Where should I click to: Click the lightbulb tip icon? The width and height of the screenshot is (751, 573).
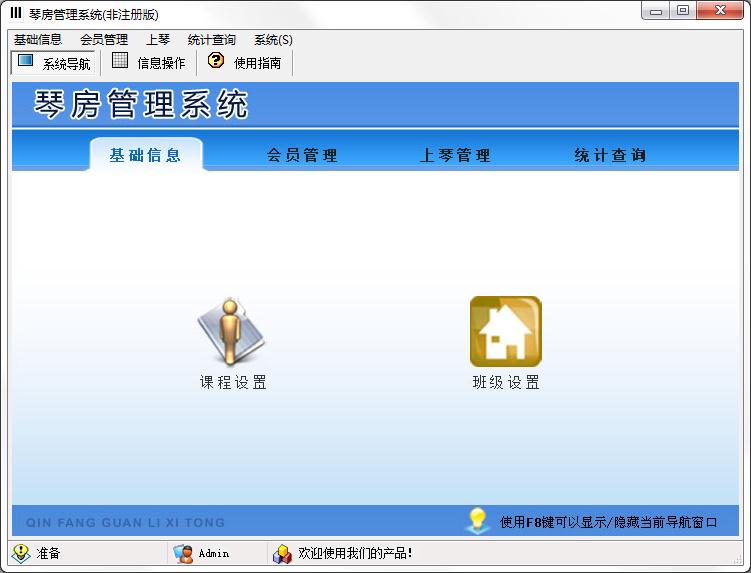click(x=477, y=521)
